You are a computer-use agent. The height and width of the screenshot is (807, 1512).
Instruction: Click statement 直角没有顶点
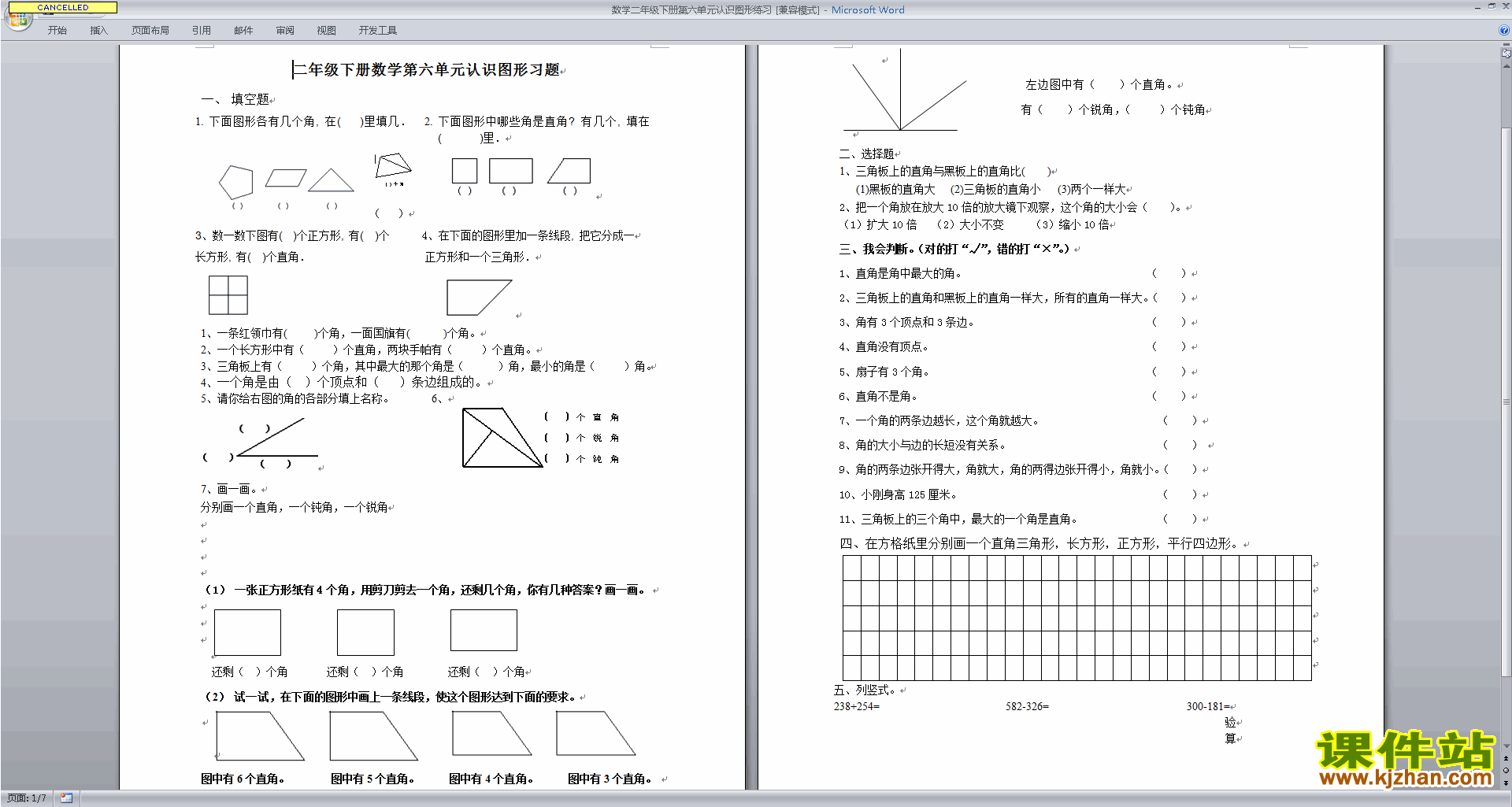pos(884,346)
